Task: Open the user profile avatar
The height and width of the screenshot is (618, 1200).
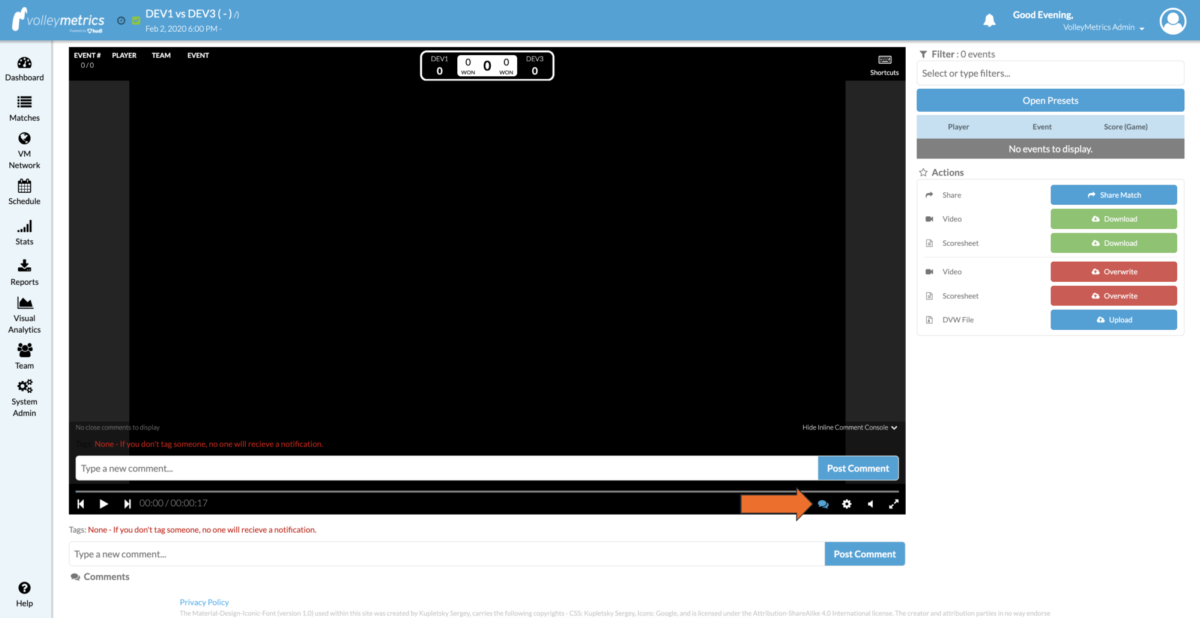Action: 1172,20
